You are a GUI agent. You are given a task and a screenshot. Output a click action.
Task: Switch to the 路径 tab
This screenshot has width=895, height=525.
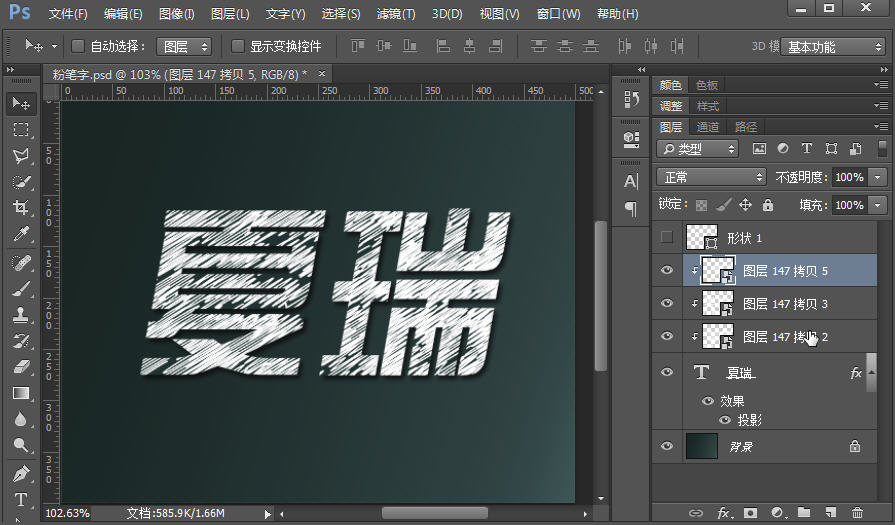[745, 127]
